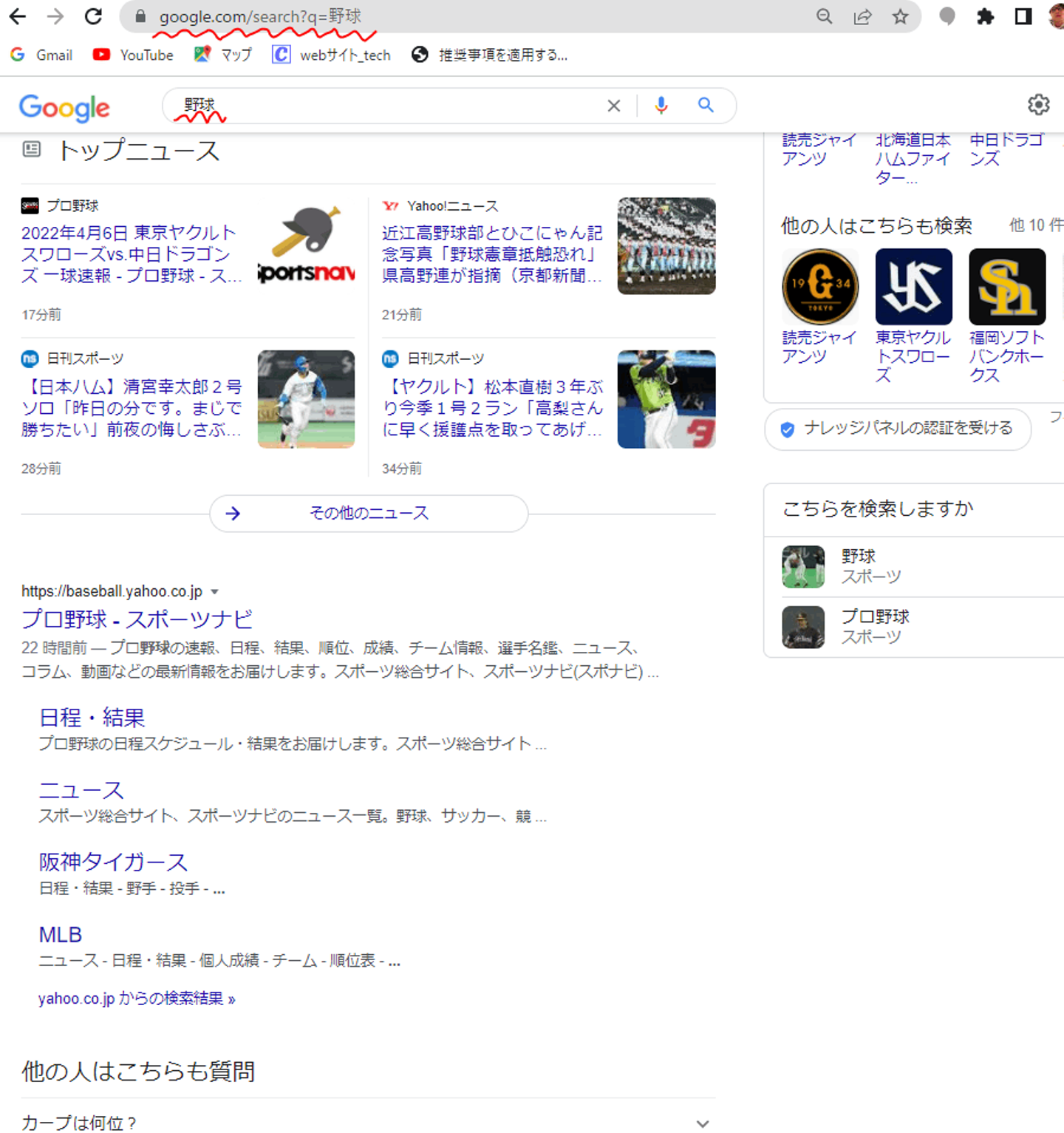Viewport: 1064px width, 1133px height.
Task: Go forward to the next page
Action: tap(55, 16)
